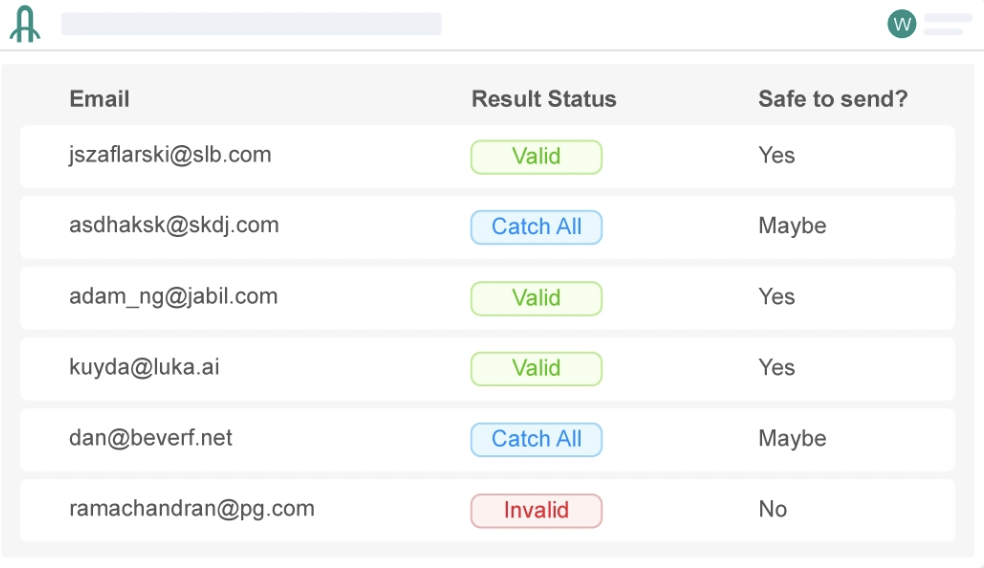Select email ramachandran@pg.com
Image resolution: width=984 pixels, height=568 pixels.
coord(192,508)
